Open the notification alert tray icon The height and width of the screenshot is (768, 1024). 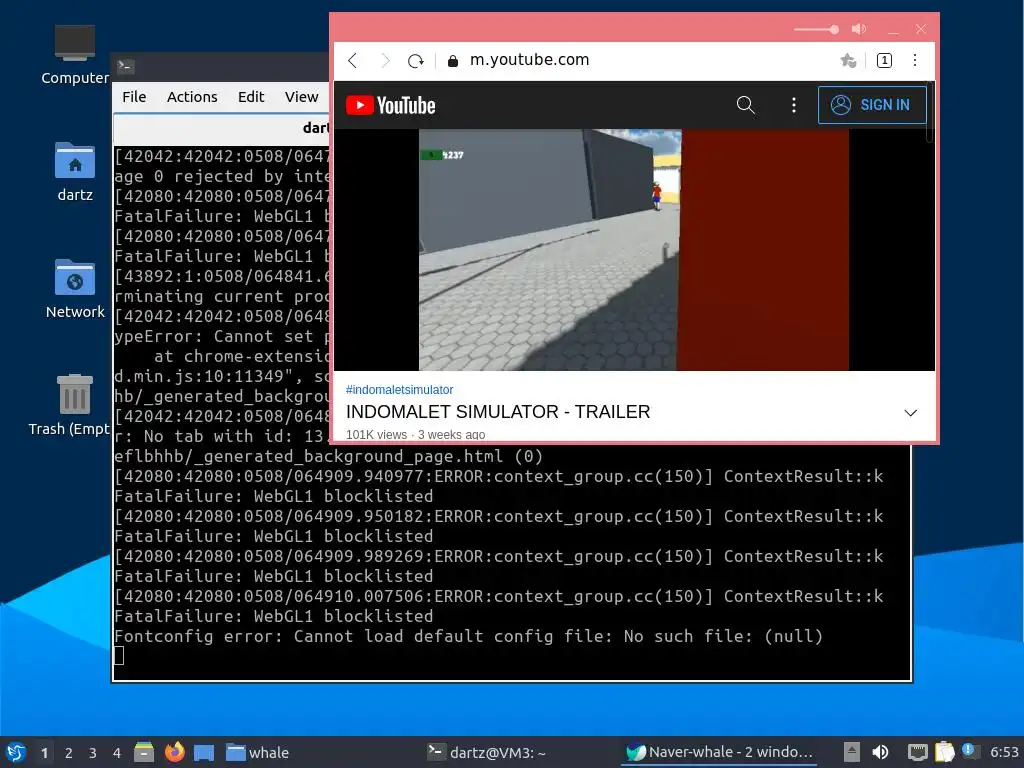[x=970, y=751]
